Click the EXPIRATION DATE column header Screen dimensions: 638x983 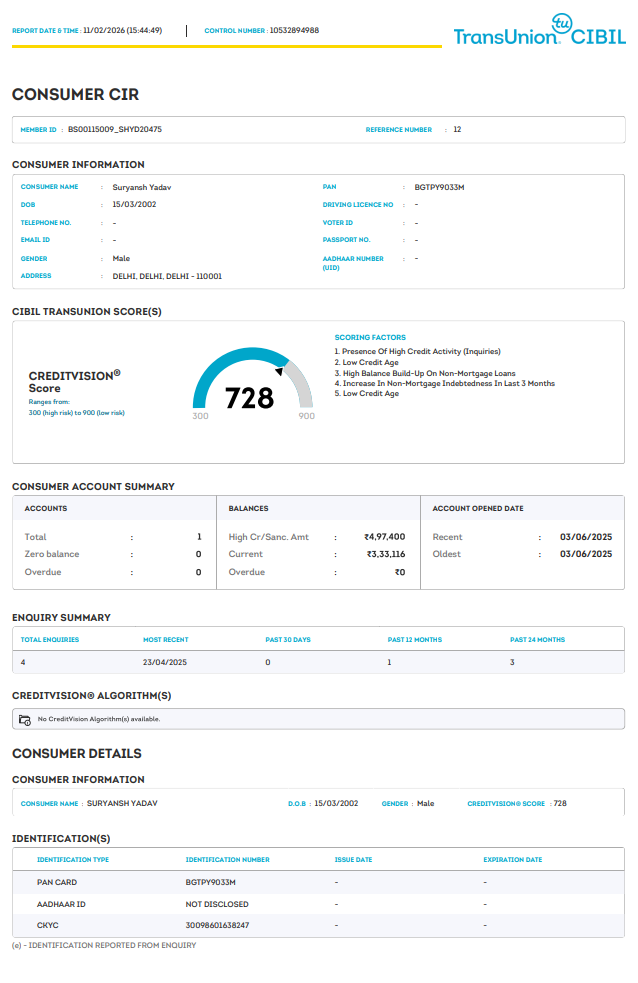[513, 859]
